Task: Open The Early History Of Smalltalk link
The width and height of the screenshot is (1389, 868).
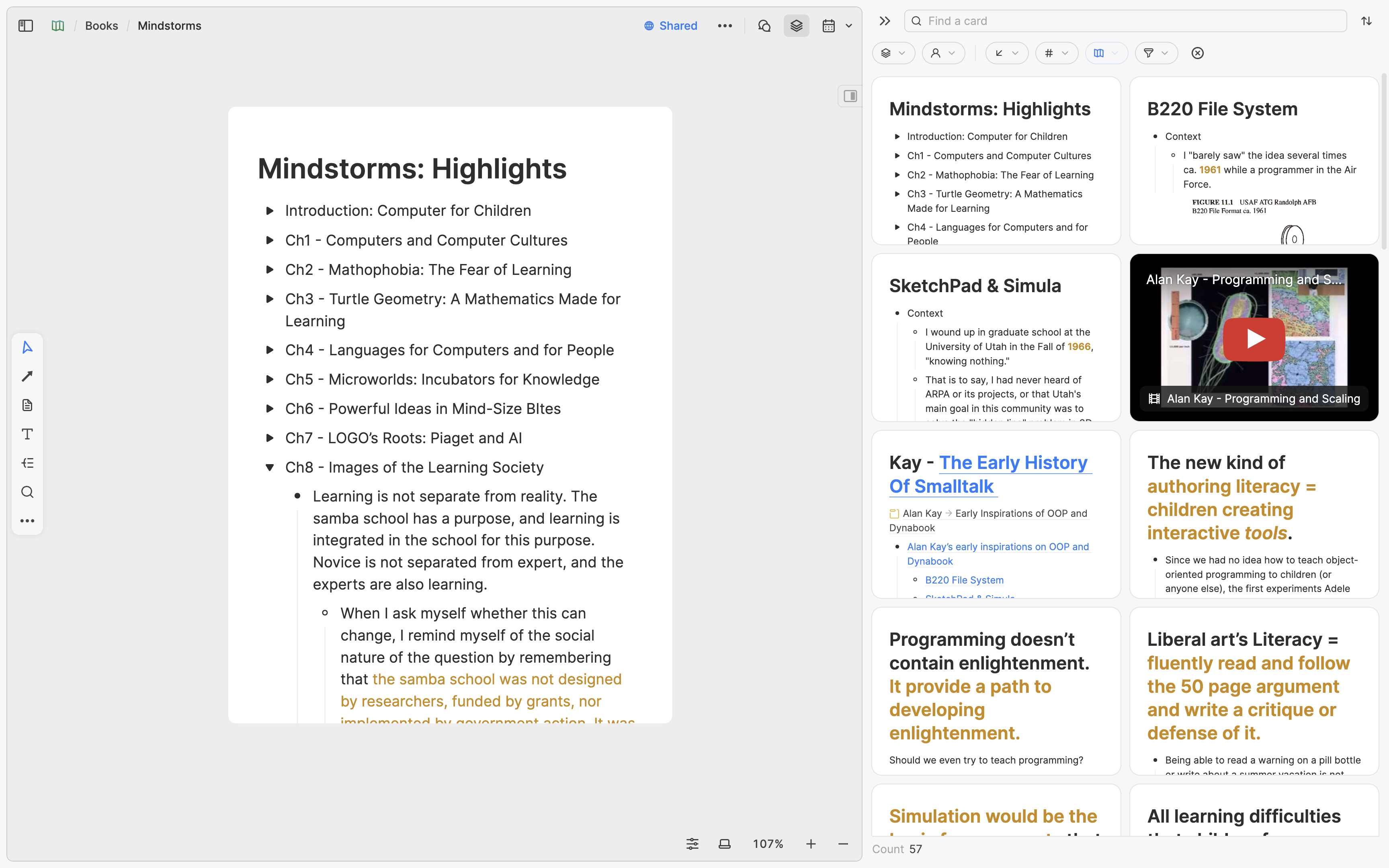Action: click(991, 474)
